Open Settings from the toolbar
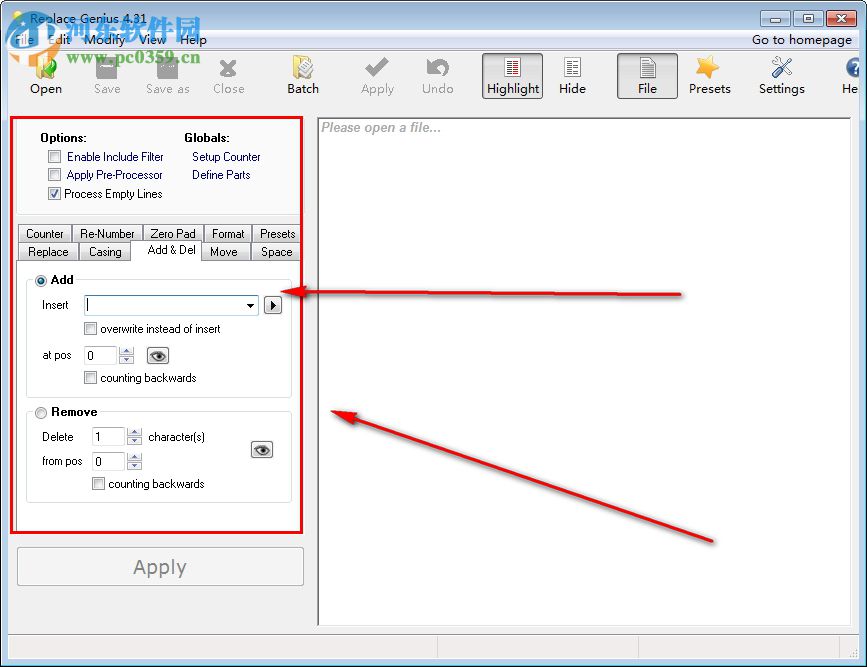Viewport: 867px width, 667px height. (x=781, y=76)
